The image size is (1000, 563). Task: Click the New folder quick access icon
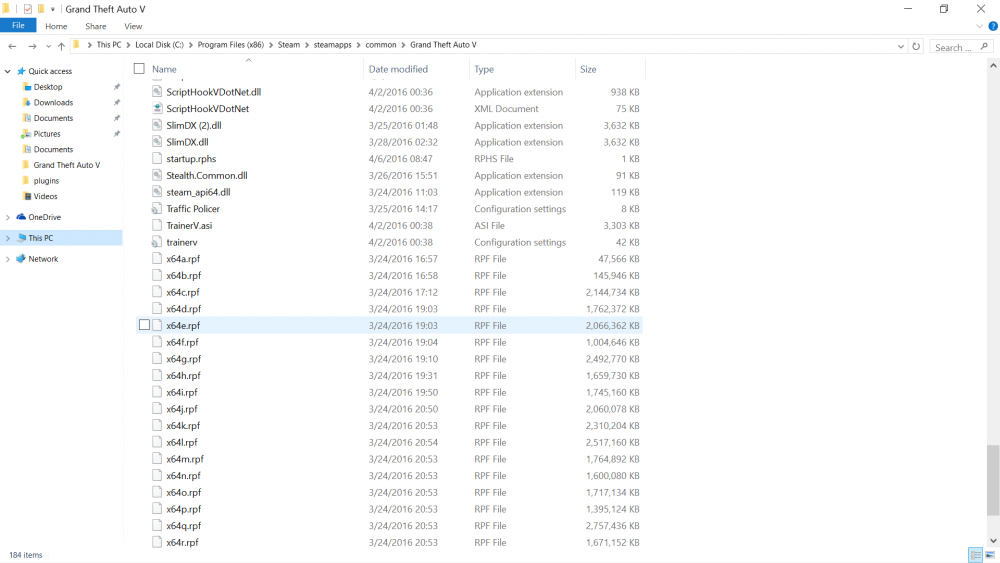[x=41, y=9]
